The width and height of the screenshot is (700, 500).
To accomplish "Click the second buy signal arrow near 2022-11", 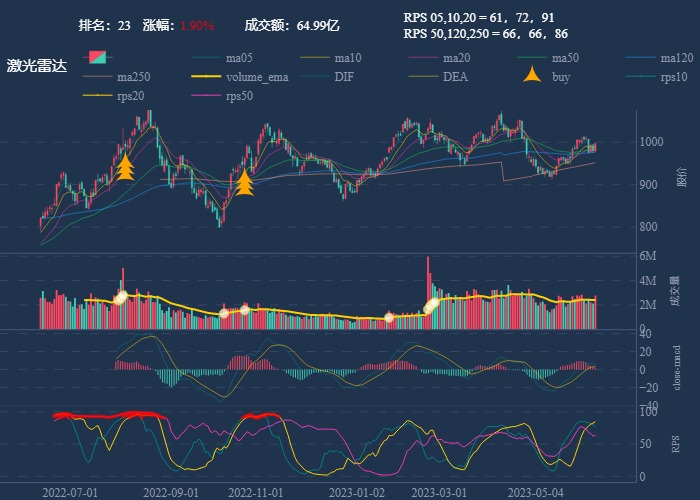I will coord(245,182).
